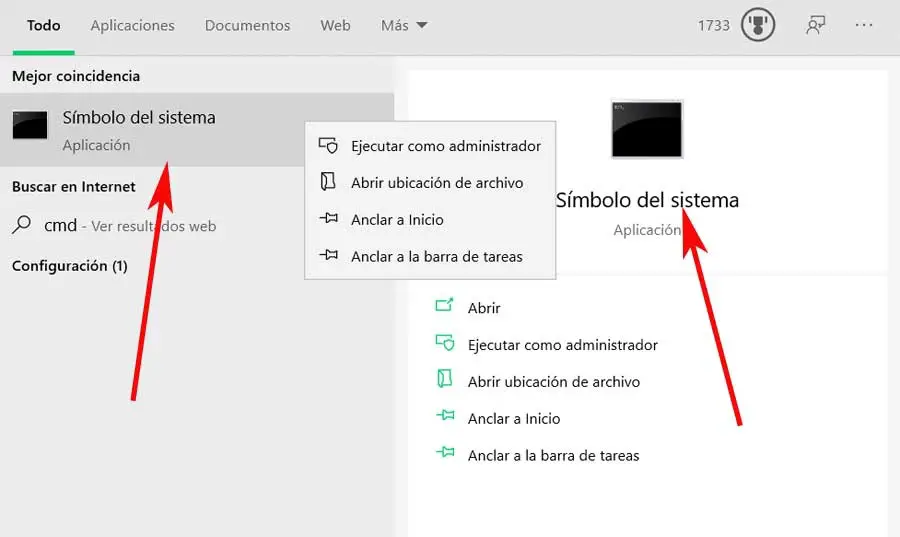The image size is (900, 537).
Task: Click Abrir in the details pane
Action: click(x=484, y=308)
